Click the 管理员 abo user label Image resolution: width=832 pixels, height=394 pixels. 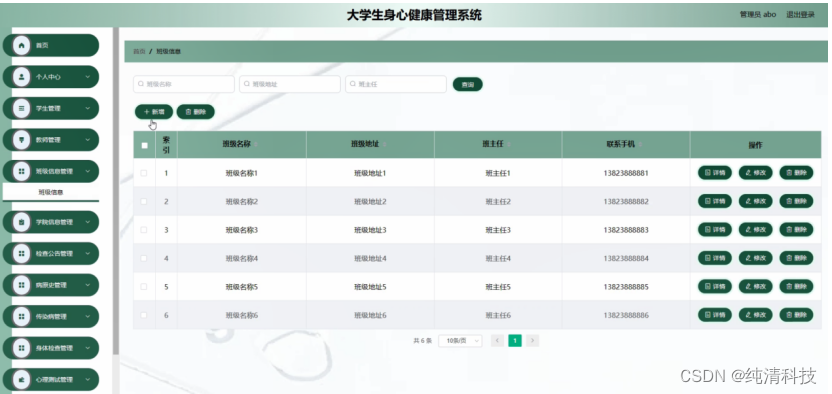(758, 15)
